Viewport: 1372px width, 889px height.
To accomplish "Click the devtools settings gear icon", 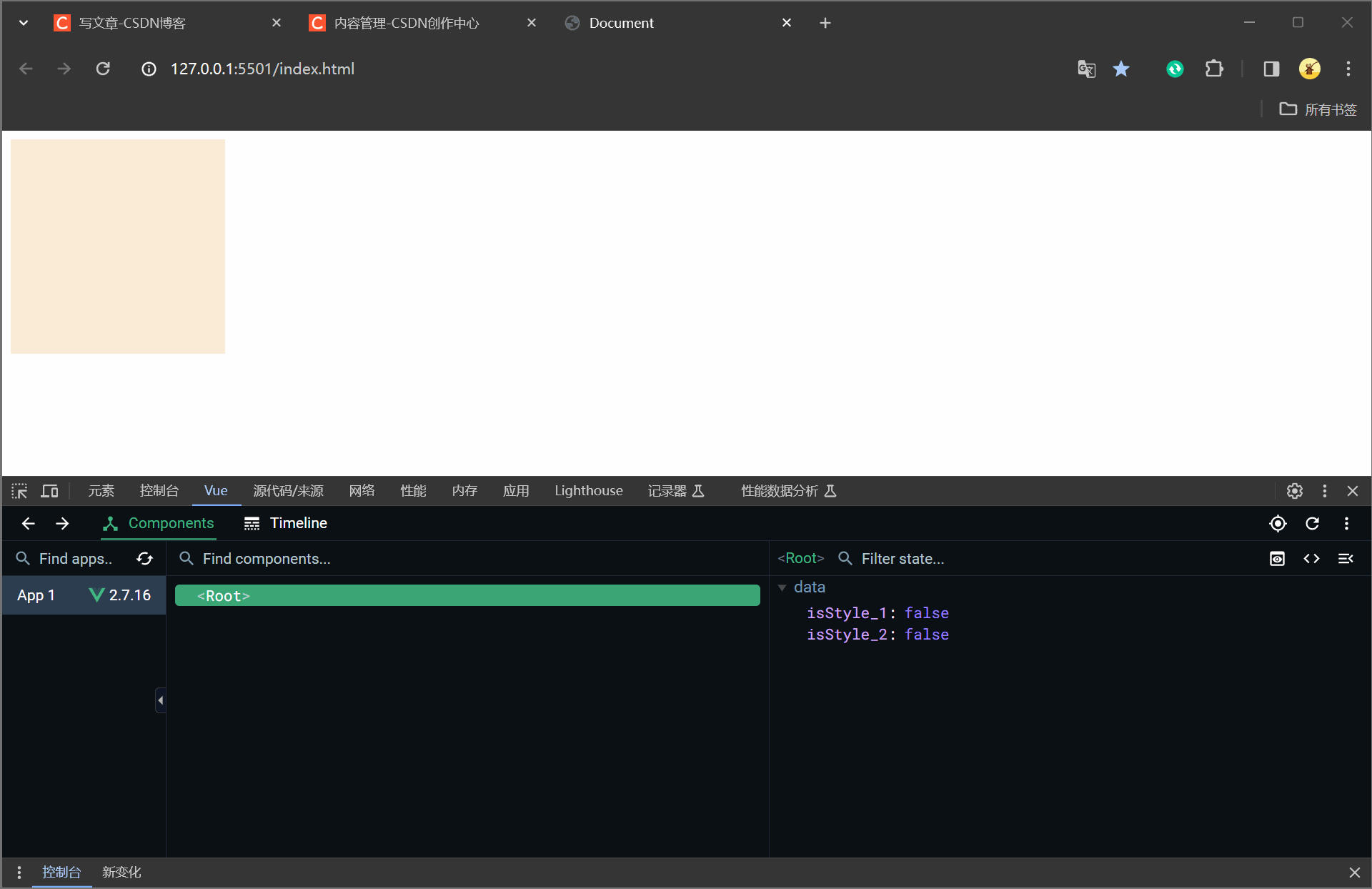I will pos(1295,490).
